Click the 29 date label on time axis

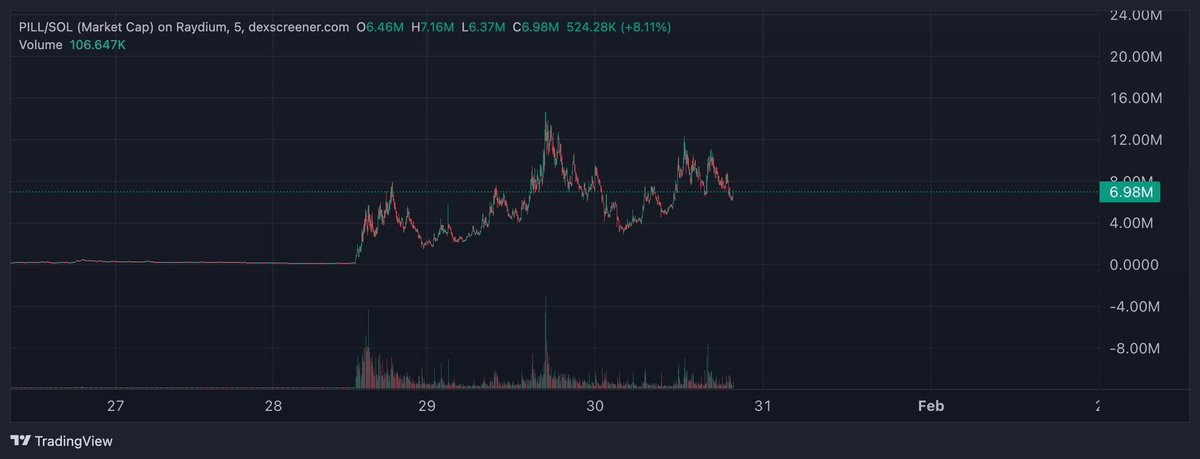427,406
